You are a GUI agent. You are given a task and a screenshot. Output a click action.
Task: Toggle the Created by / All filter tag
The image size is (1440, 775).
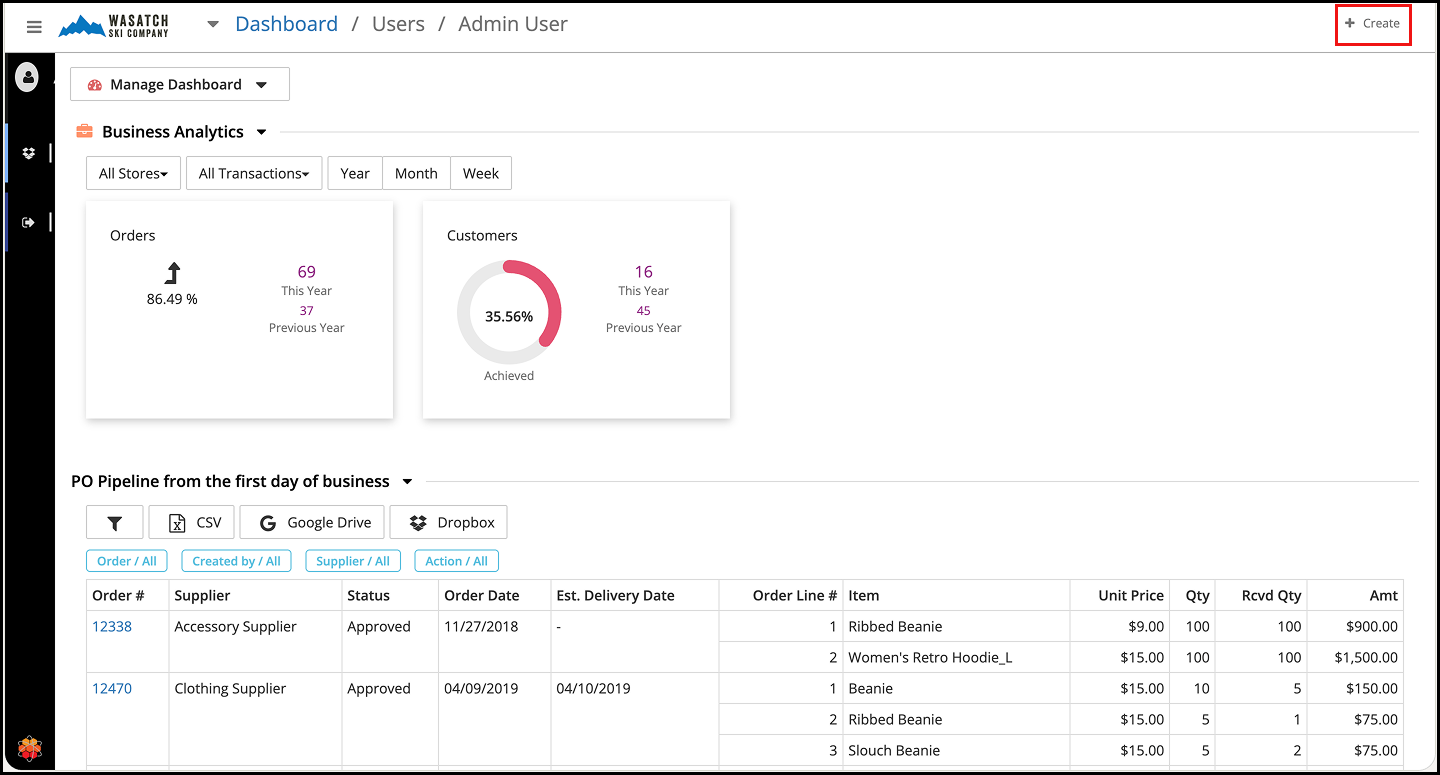(236, 561)
